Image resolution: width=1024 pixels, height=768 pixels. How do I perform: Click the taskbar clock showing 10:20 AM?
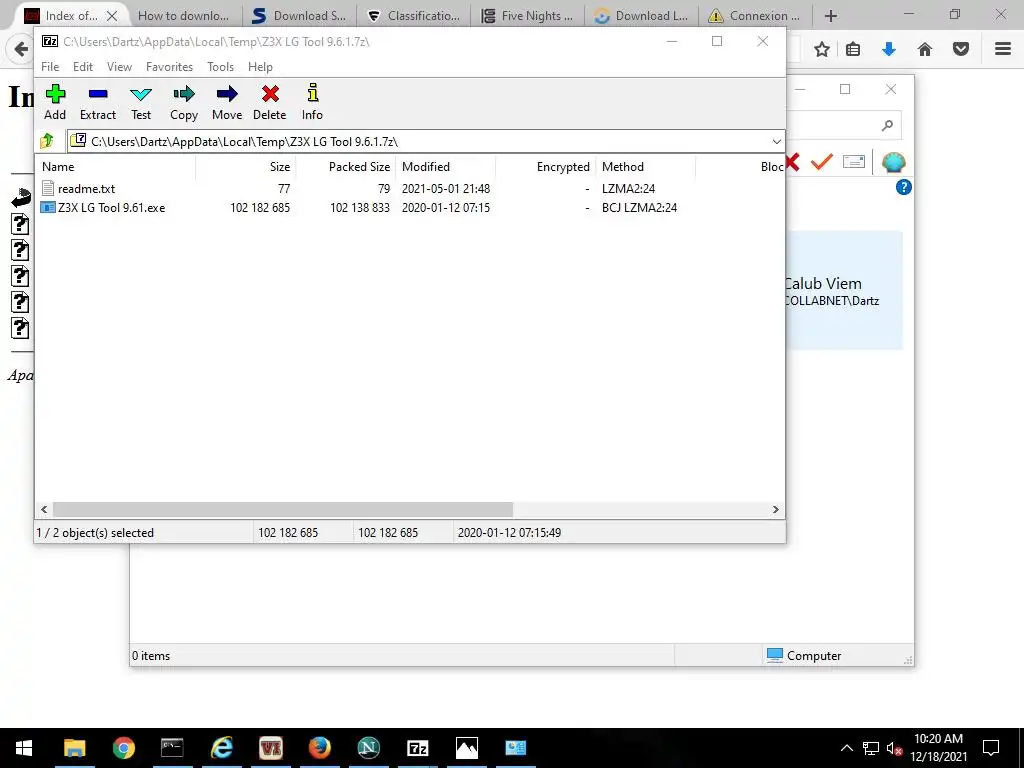pyautogui.click(x=938, y=748)
